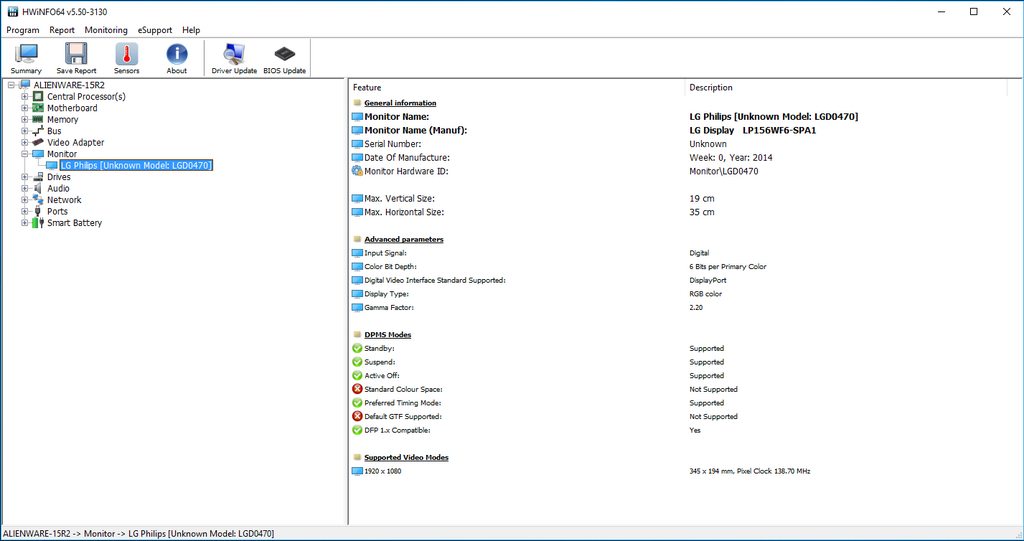Screen dimensions: 1024x541
Task: Open the Program menu
Action: 23,30
